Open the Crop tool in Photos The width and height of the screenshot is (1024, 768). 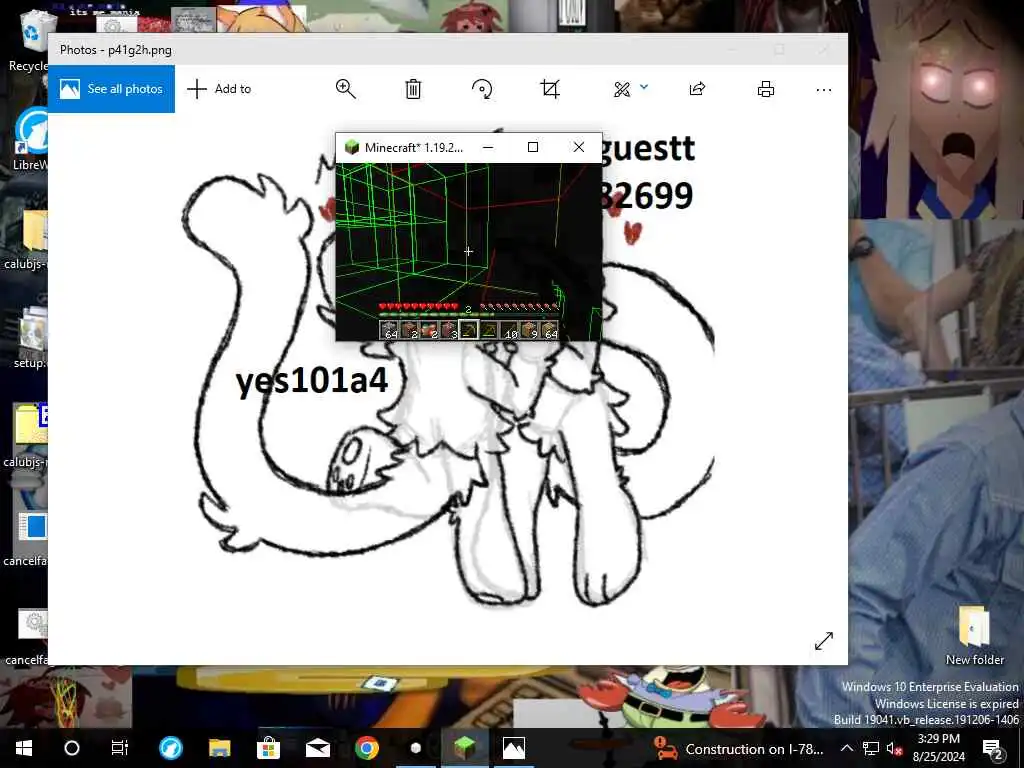pos(550,89)
